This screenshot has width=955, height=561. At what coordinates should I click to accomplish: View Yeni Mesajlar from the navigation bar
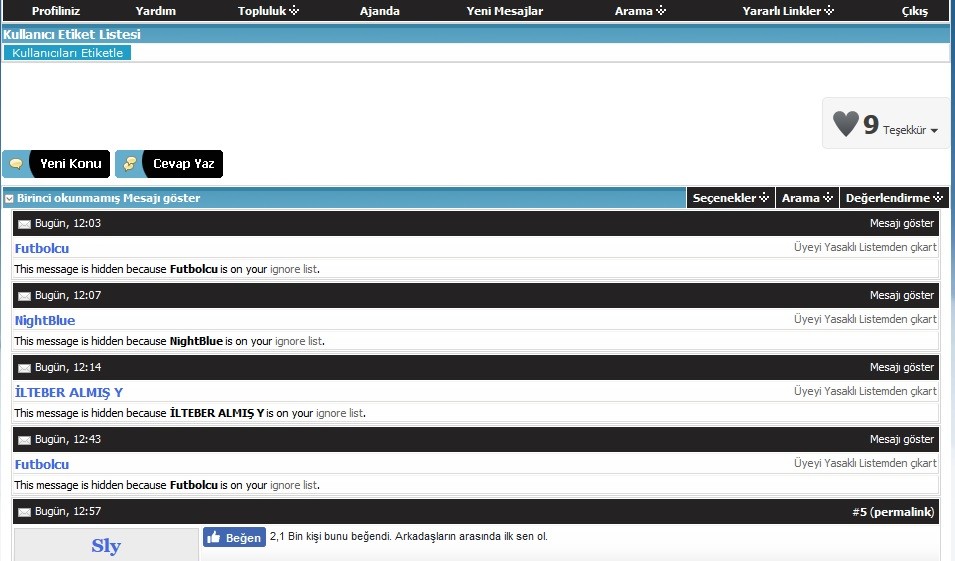(504, 11)
